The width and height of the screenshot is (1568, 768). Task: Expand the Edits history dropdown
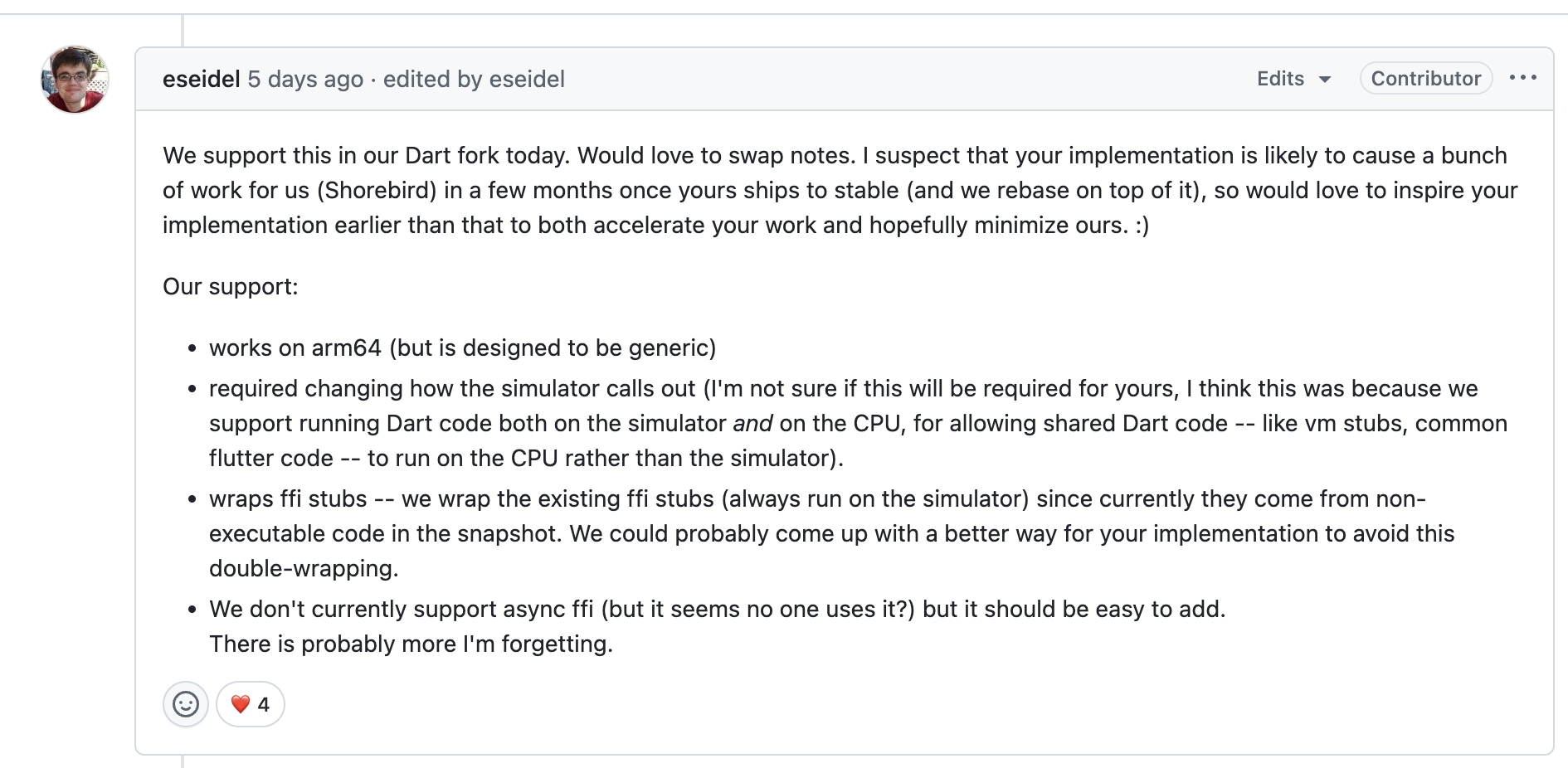point(1293,79)
